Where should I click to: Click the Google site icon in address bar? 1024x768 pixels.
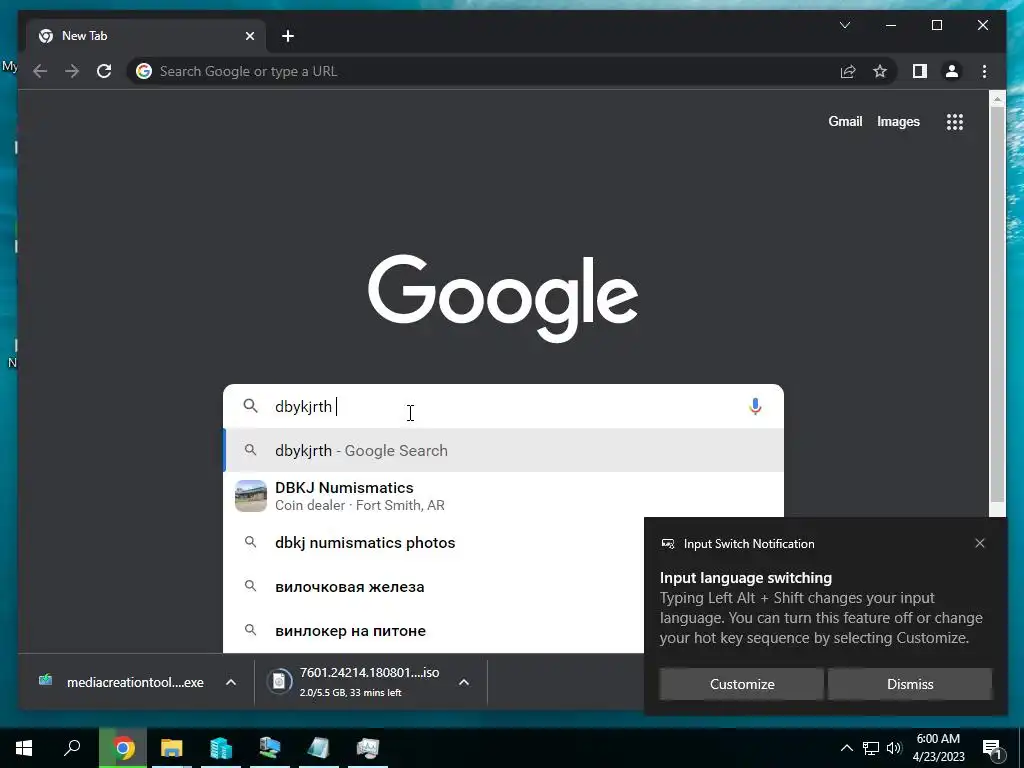pos(144,71)
